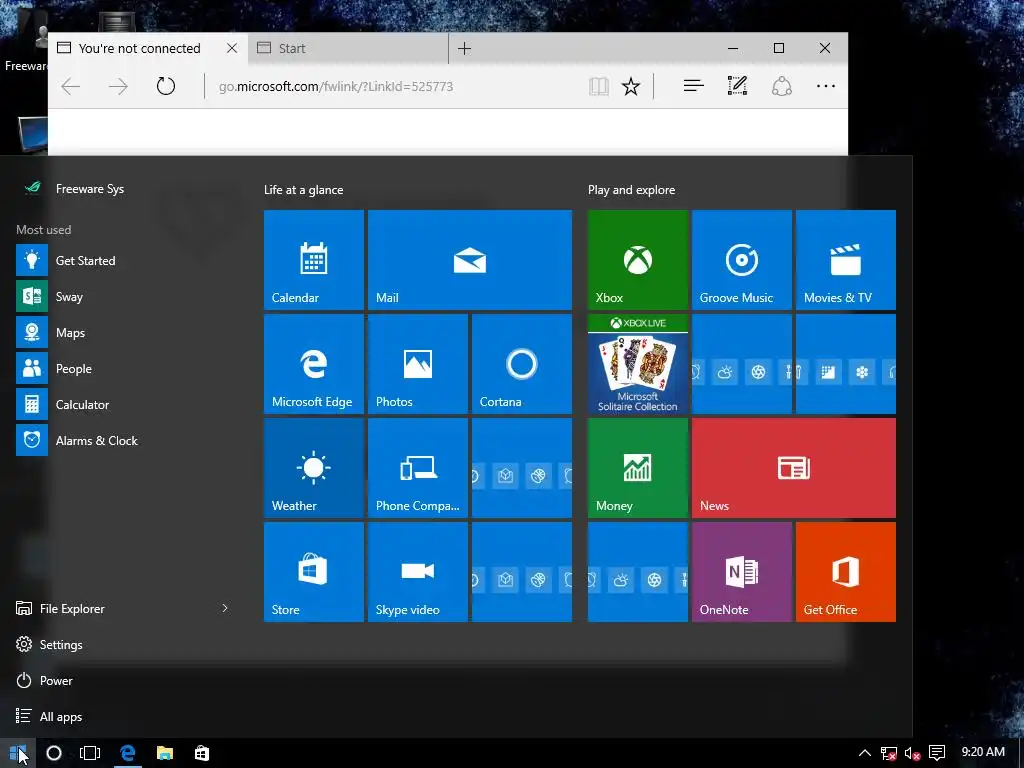Image resolution: width=1024 pixels, height=768 pixels.
Task: Close the You're not connected tab
Action: tap(232, 48)
